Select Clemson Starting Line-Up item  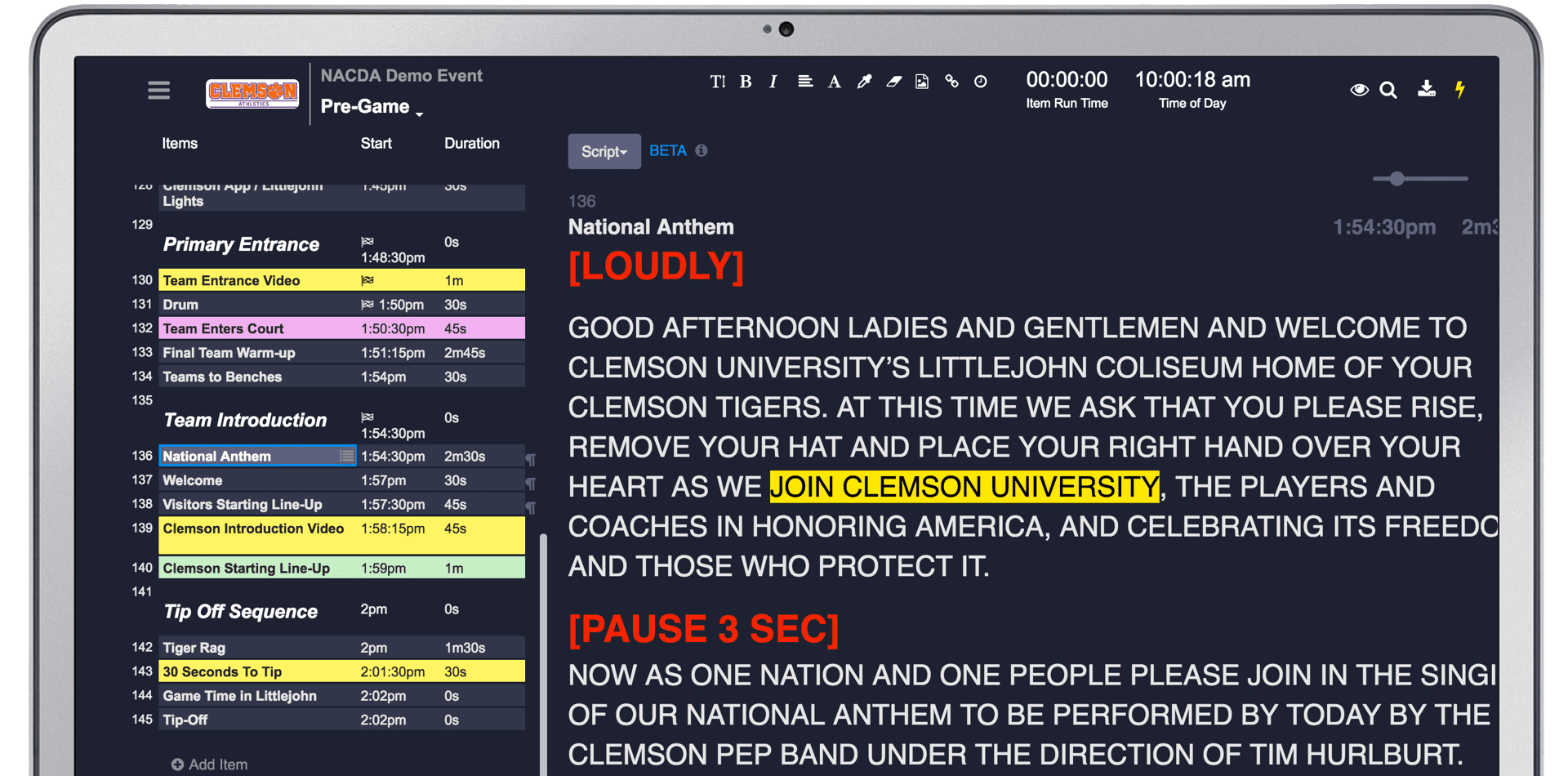pyautogui.click(x=341, y=568)
